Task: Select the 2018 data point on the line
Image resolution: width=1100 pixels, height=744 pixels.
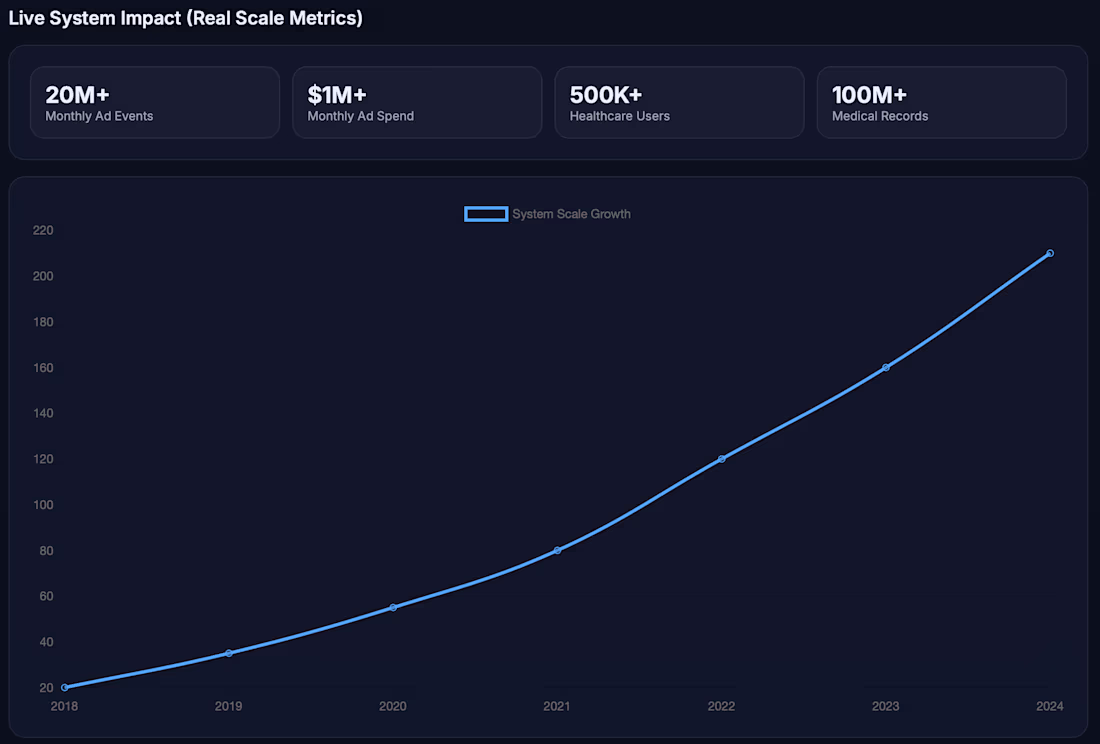Action: 65,687
